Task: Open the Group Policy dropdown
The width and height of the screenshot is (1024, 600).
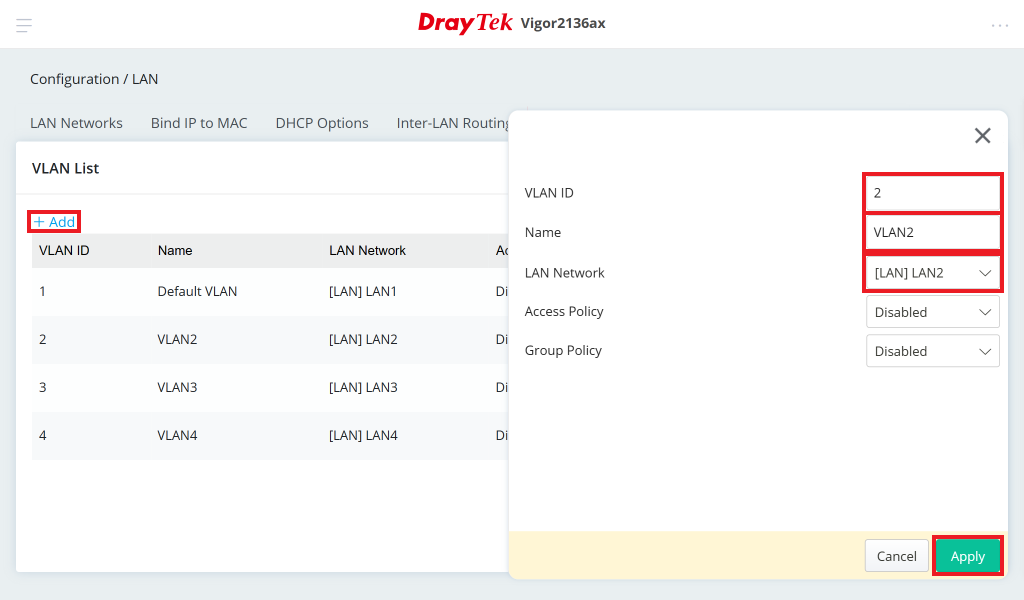Action: tap(932, 351)
